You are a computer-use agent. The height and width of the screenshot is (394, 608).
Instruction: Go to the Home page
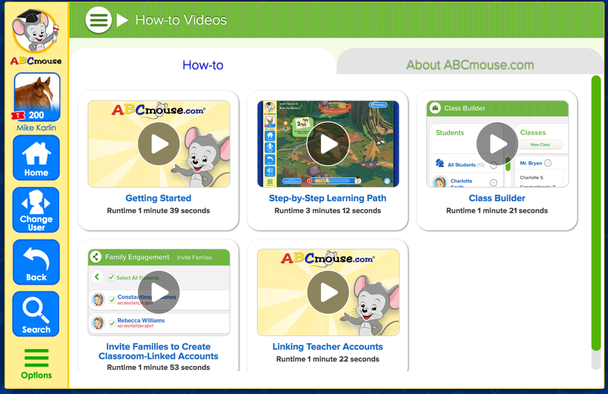36,158
